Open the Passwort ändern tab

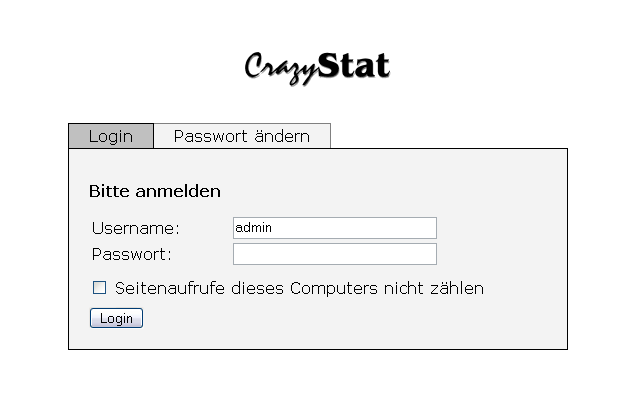pyautogui.click(x=242, y=136)
